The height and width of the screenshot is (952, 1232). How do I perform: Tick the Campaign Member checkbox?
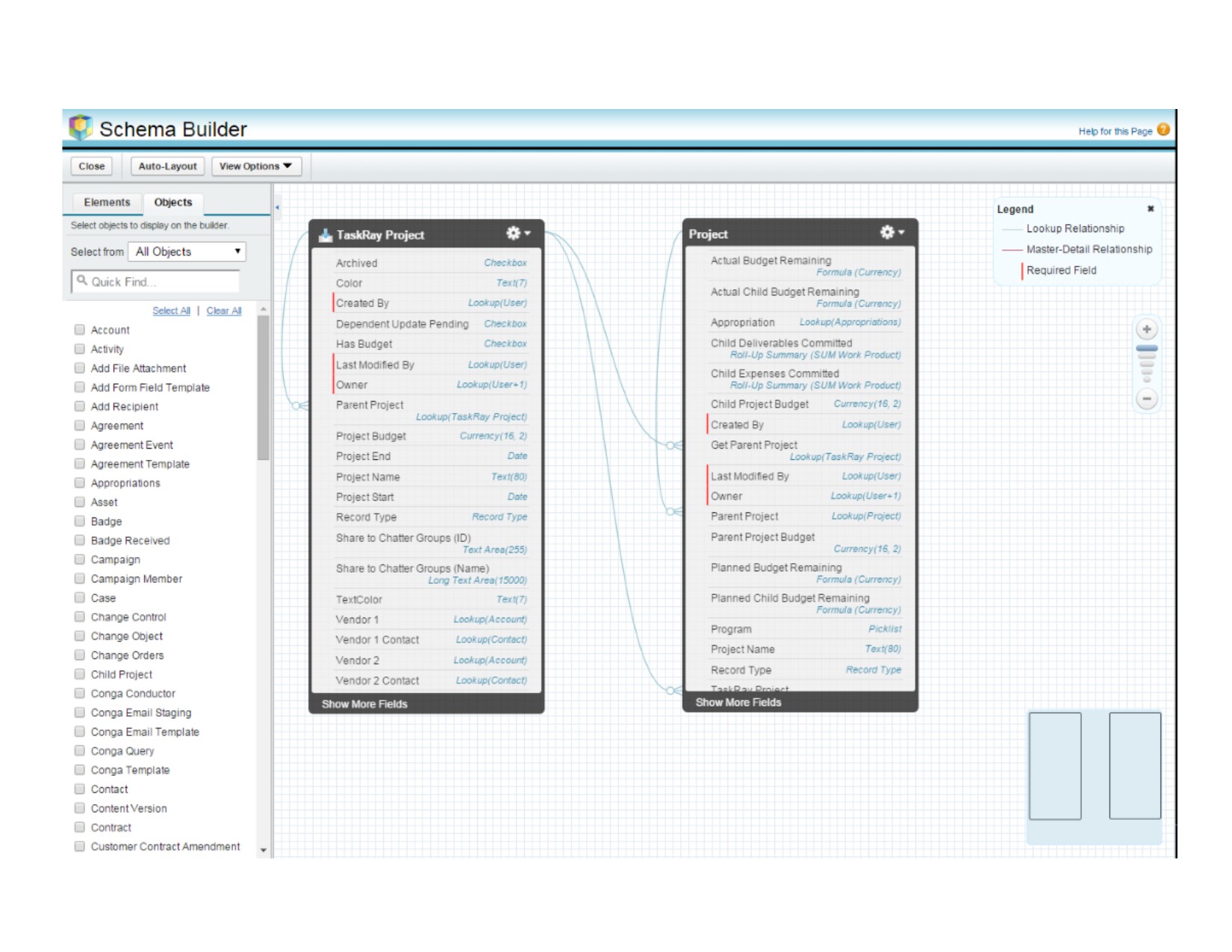[79, 579]
